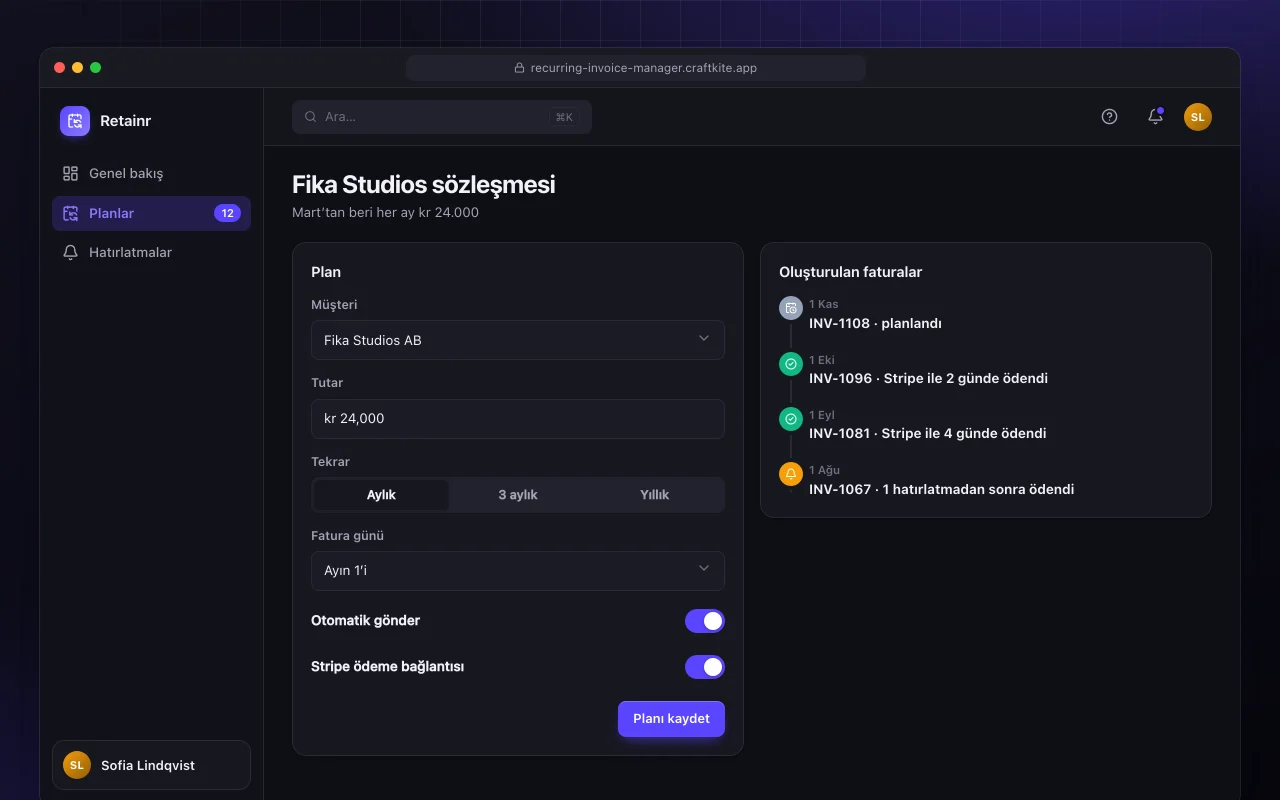This screenshot has width=1280, height=800.
Task: Click the reminder bell icon for INV-1067
Action: pos(791,474)
